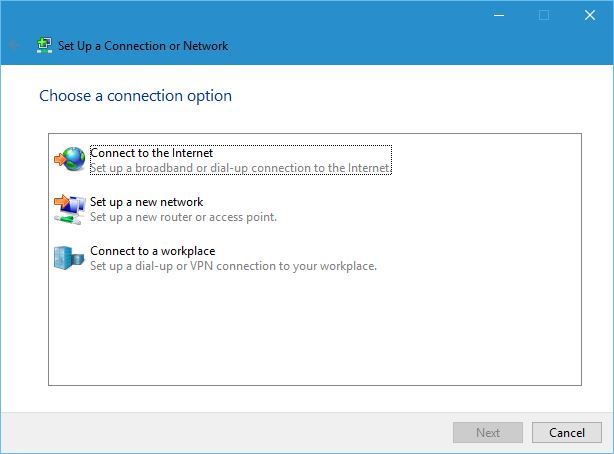
Task: Click the Cancel button
Action: coord(567,432)
